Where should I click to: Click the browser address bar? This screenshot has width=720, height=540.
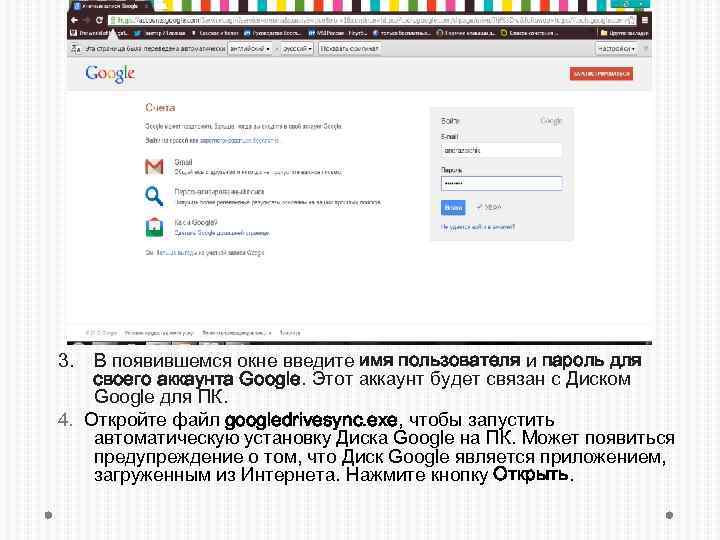(x=372, y=20)
